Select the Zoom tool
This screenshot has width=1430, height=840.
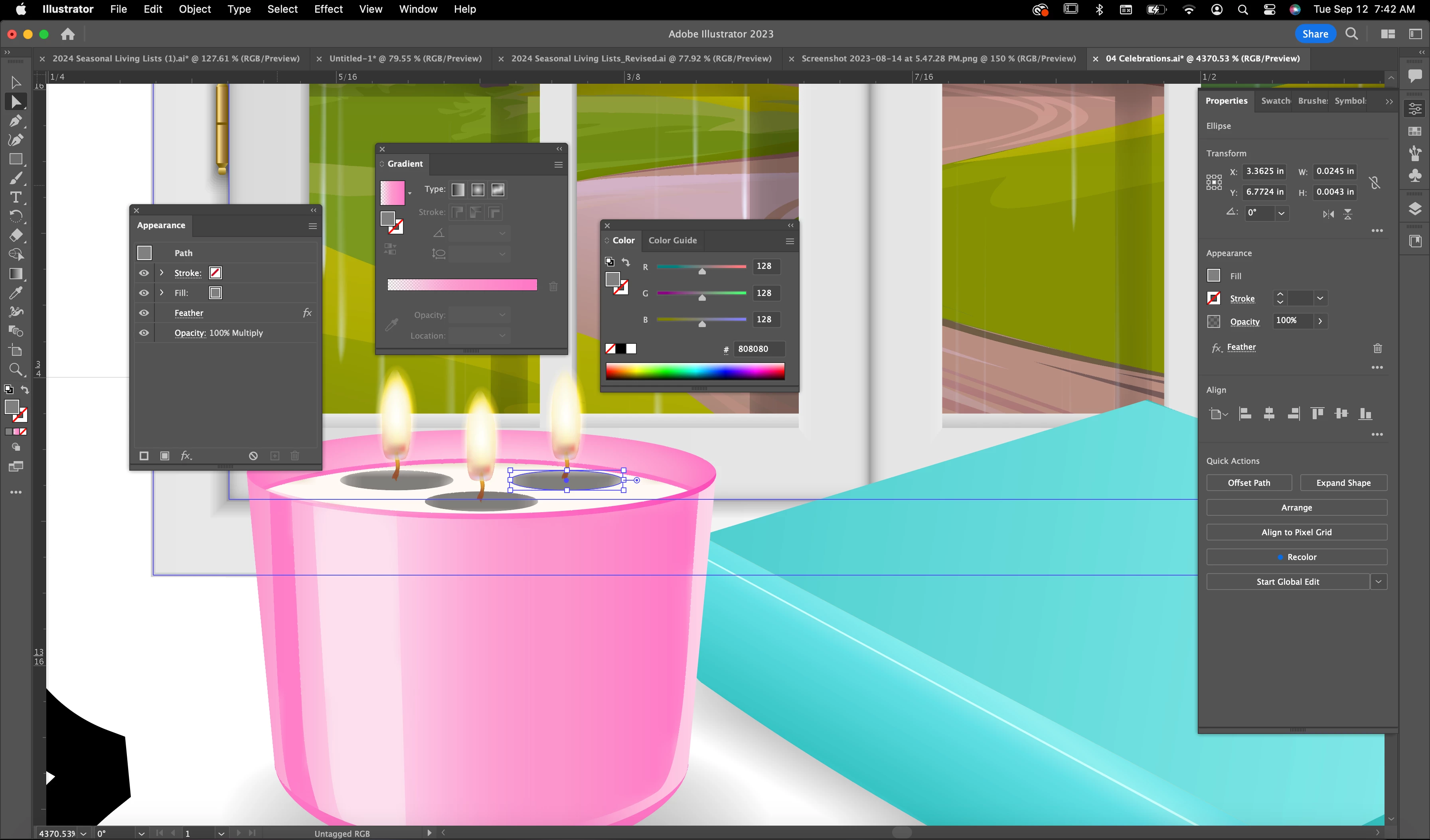pos(16,370)
